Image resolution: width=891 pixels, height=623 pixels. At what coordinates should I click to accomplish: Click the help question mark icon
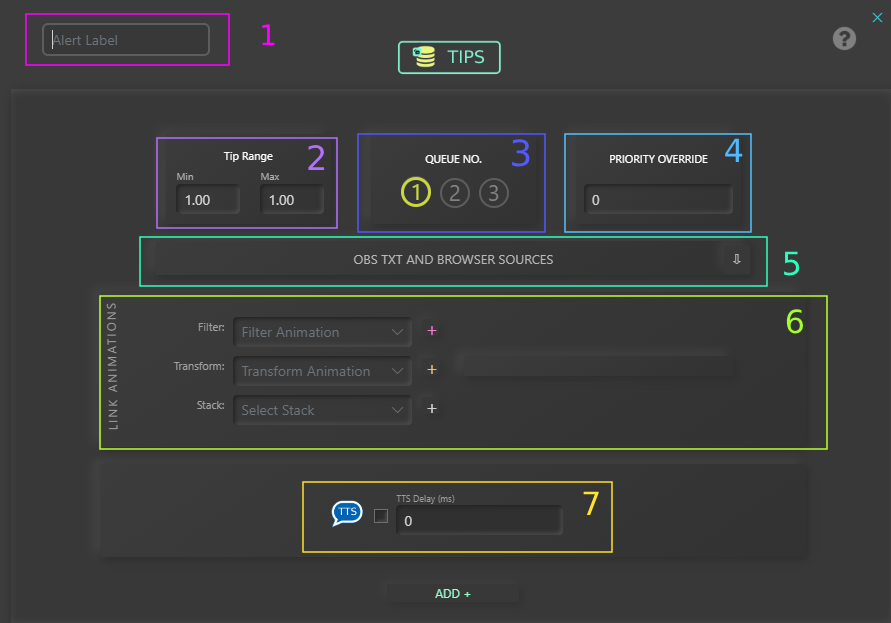coord(844,39)
